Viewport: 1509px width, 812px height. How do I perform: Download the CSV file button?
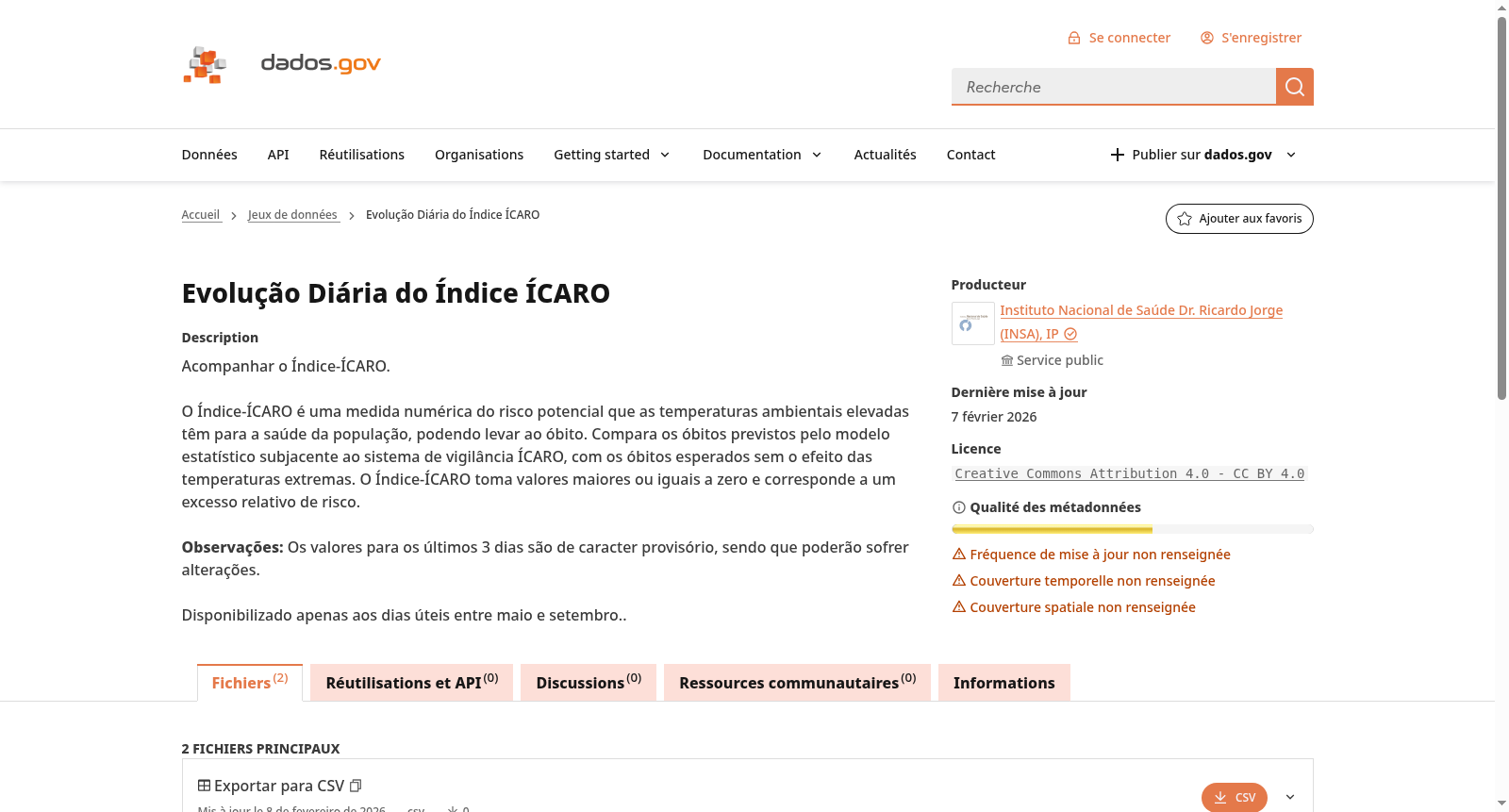pos(1235,797)
